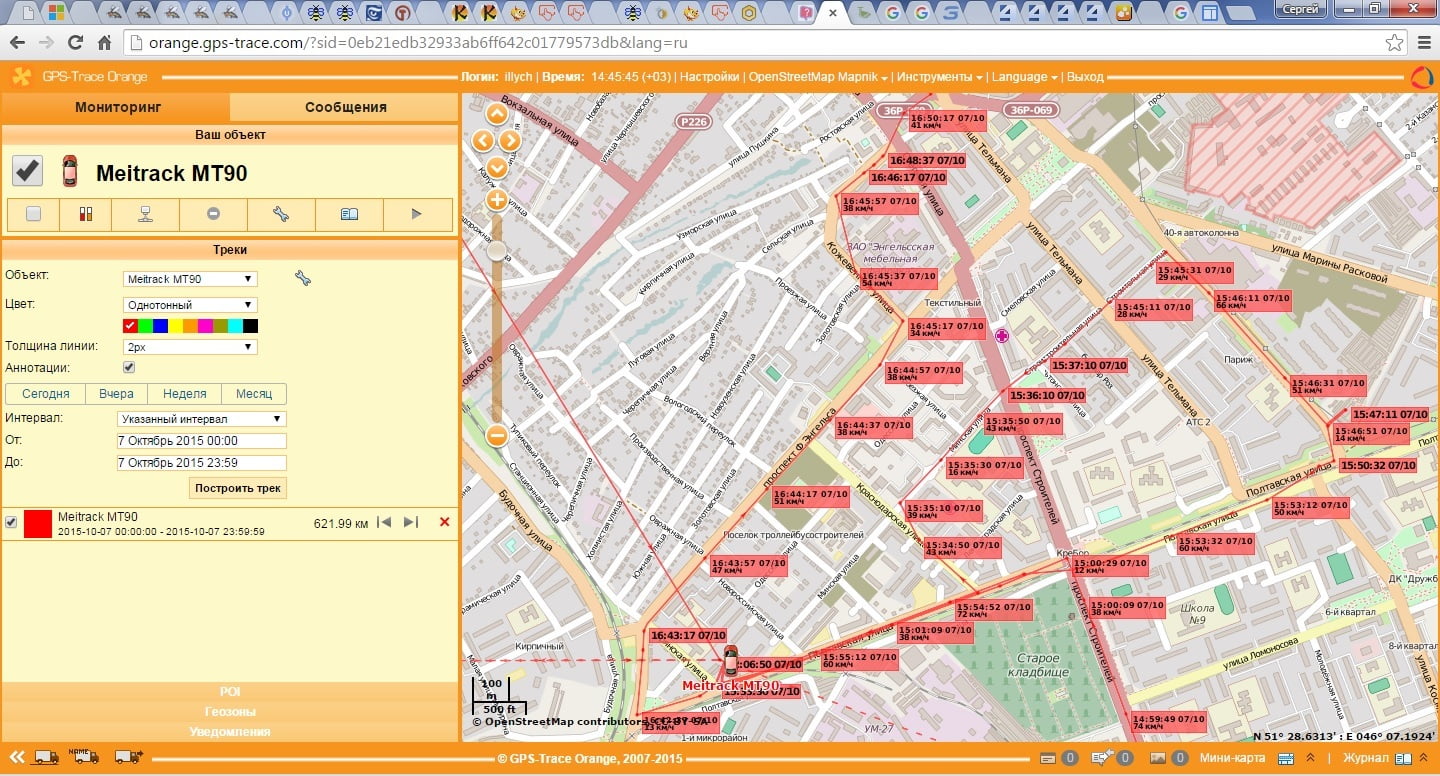Select the Неделя period button

click(x=185, y=394)
